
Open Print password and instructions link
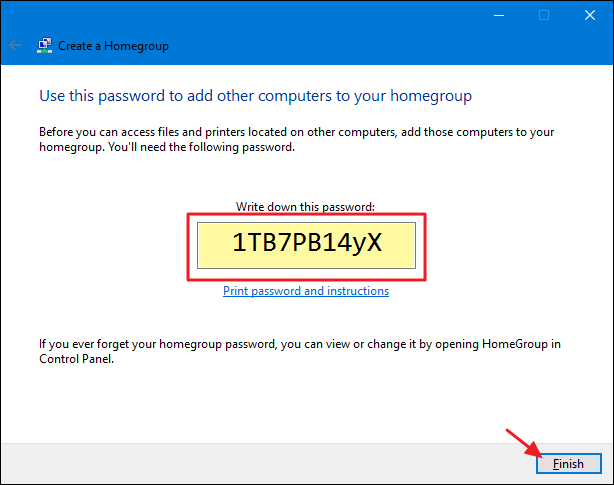306,291
